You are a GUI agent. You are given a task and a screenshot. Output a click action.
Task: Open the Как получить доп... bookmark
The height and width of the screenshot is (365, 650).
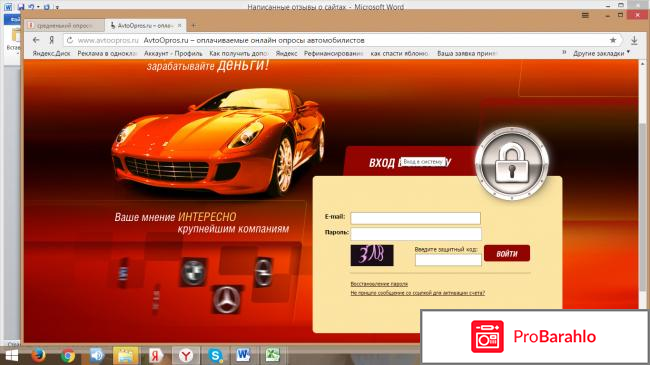[x=238, y=54]
